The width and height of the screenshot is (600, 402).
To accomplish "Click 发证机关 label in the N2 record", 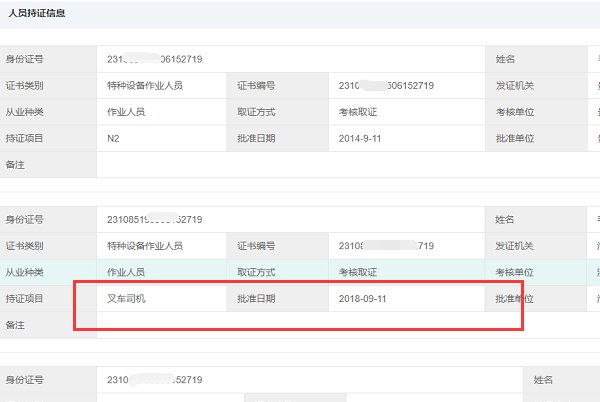I will click(515, 86).
